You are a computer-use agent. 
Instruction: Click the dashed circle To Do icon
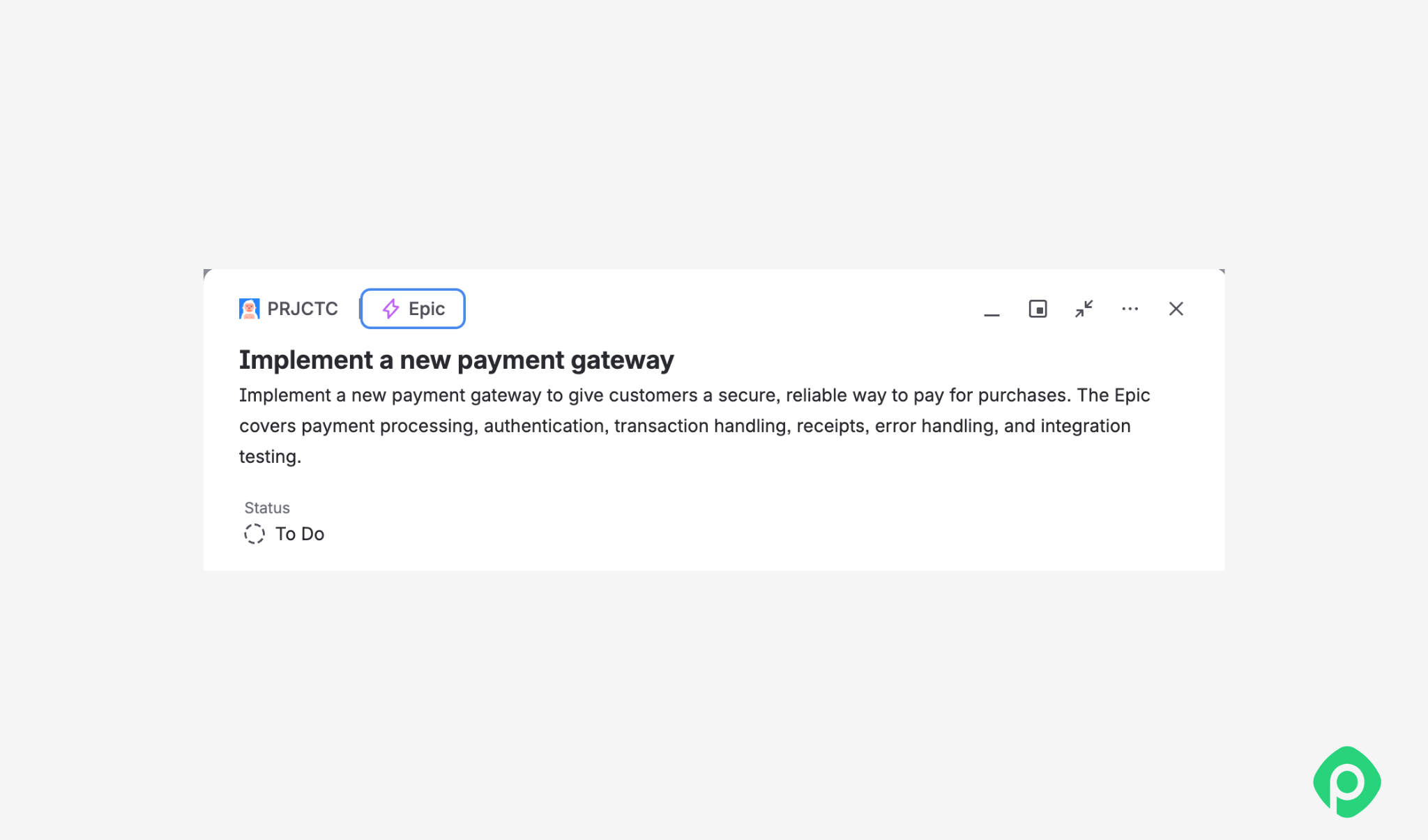click(254, 534)
